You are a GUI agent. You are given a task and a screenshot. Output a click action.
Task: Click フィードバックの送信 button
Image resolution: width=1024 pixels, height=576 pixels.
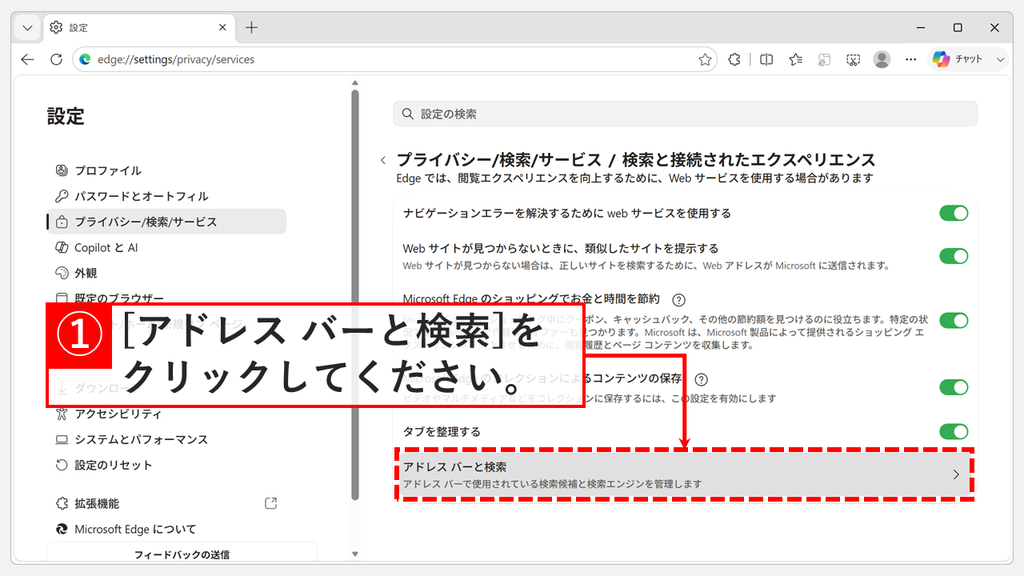click(182, 553)
